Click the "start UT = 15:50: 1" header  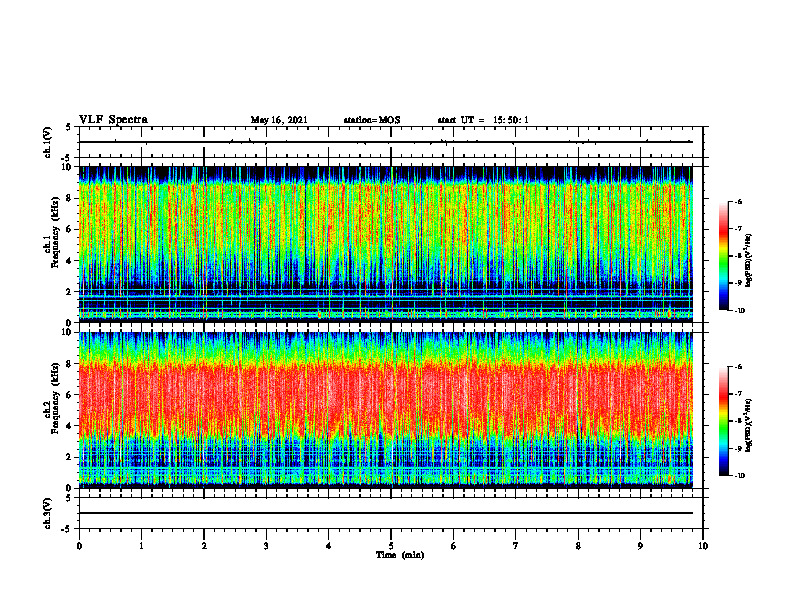tap(483, 120)
